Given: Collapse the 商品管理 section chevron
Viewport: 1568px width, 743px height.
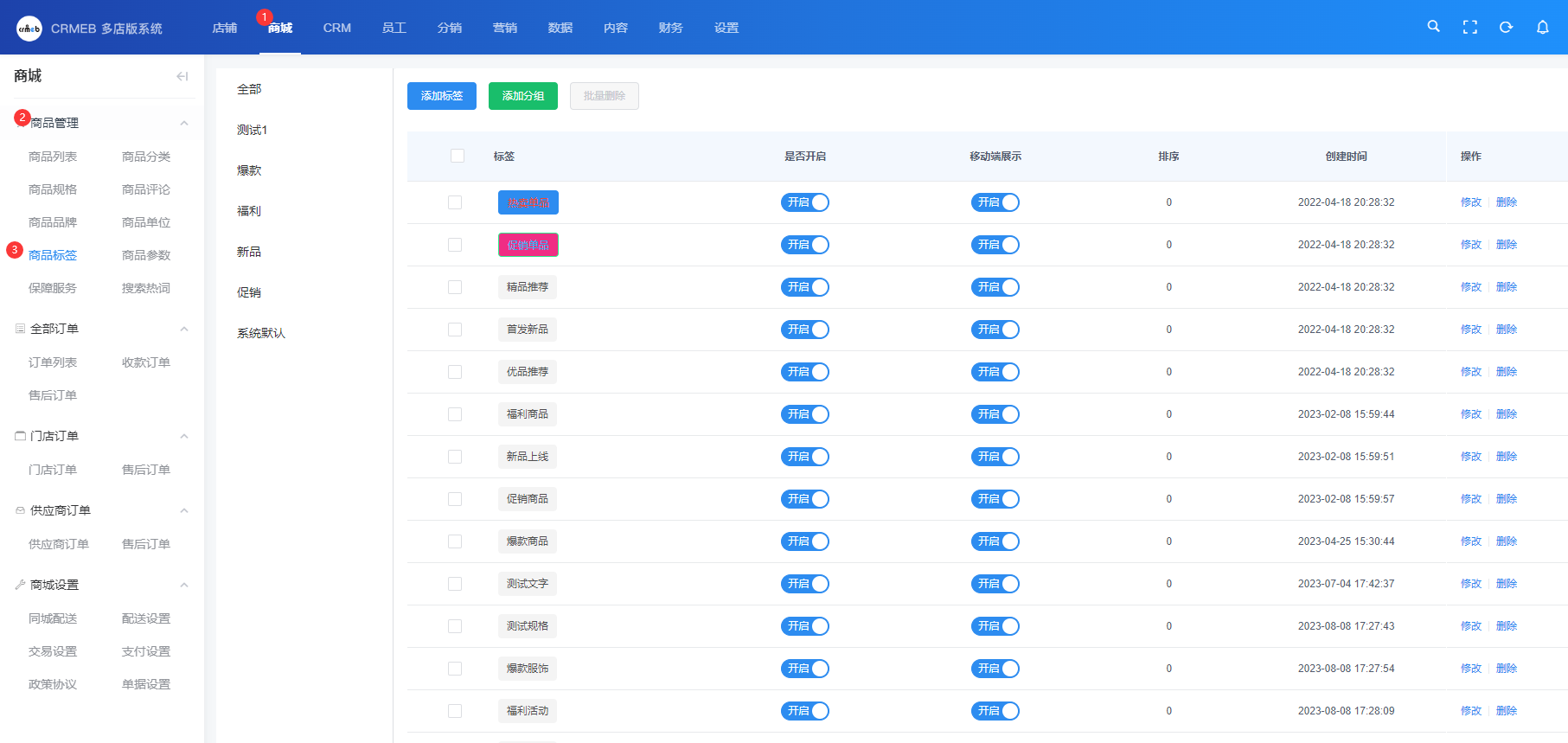Looking at the screenshot, I should click(184, 123).
